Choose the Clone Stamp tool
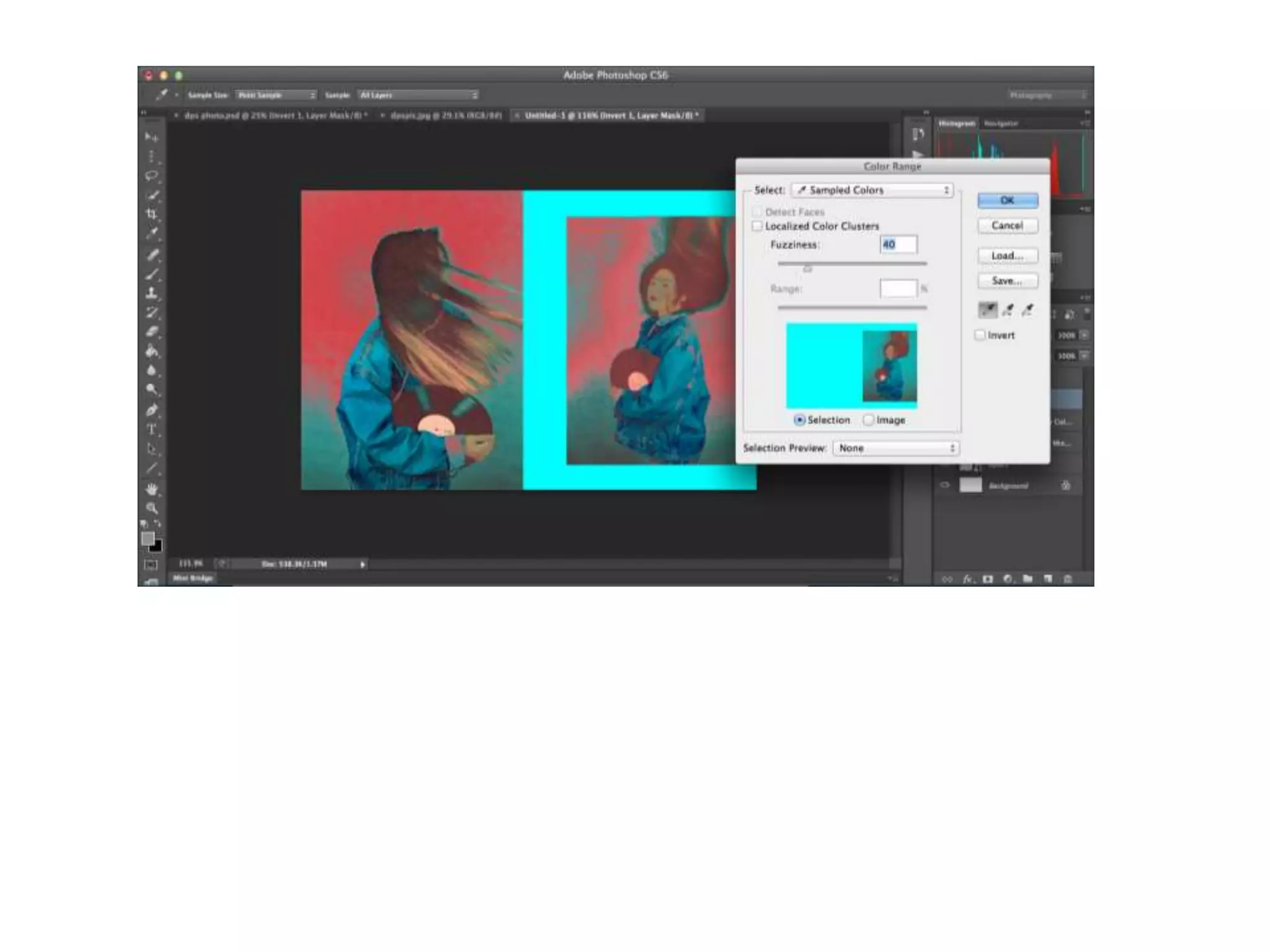Screen dimensions: 1270x952 [x=151, y=293]
